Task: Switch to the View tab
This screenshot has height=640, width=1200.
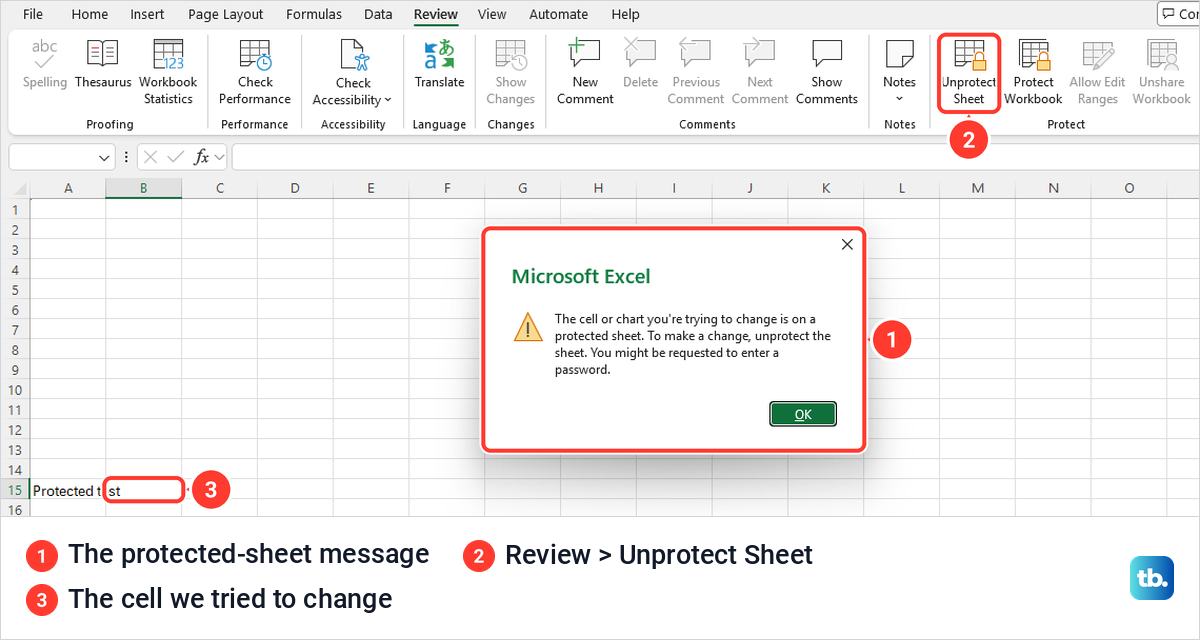Action: pyautogui.click(x=492, y=14)
